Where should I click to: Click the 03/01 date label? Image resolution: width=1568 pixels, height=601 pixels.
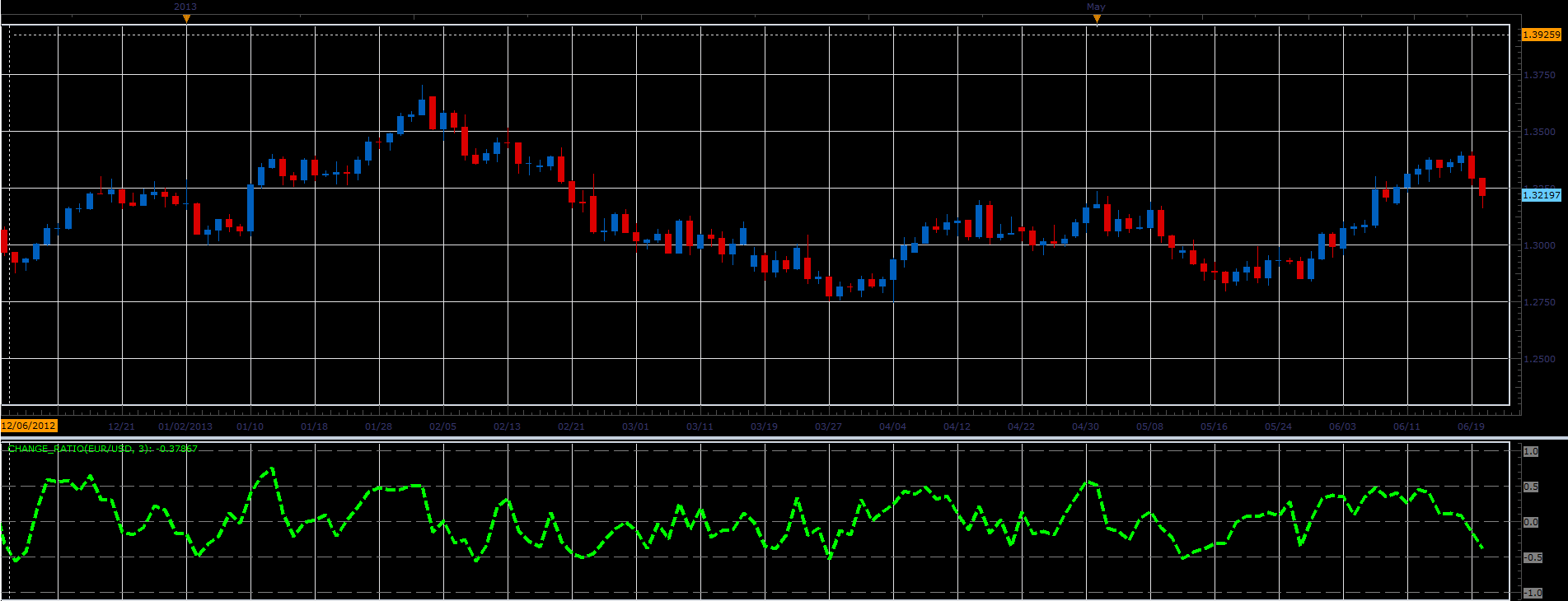click(636, 426)
